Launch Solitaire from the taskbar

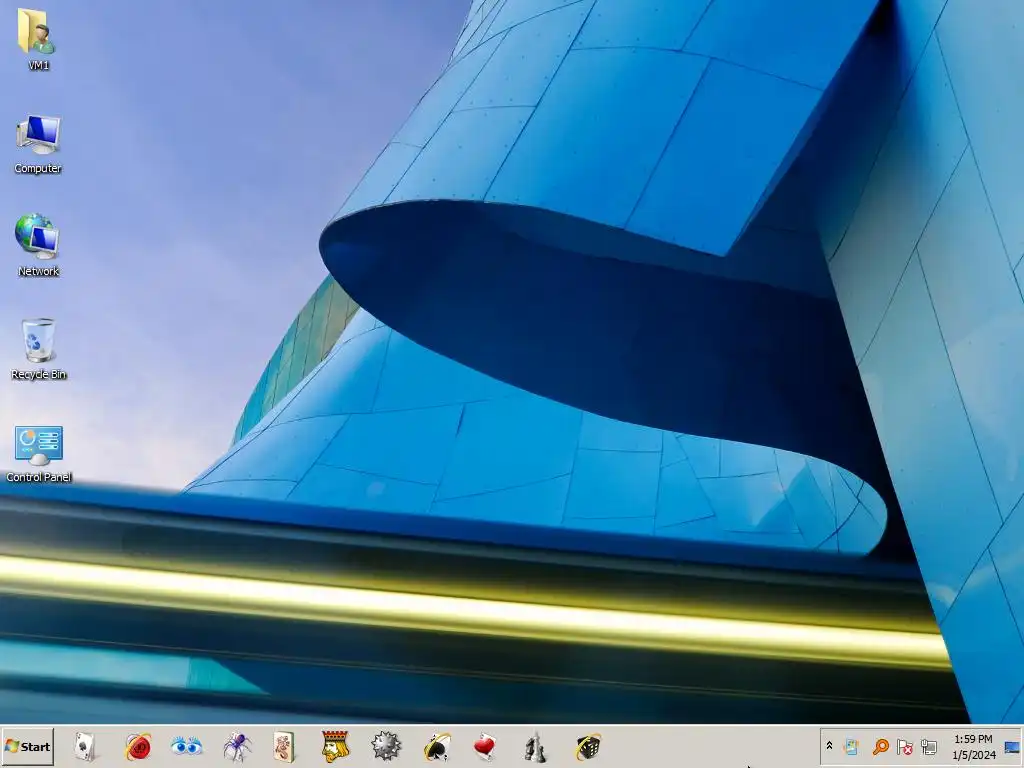point(85,746)
